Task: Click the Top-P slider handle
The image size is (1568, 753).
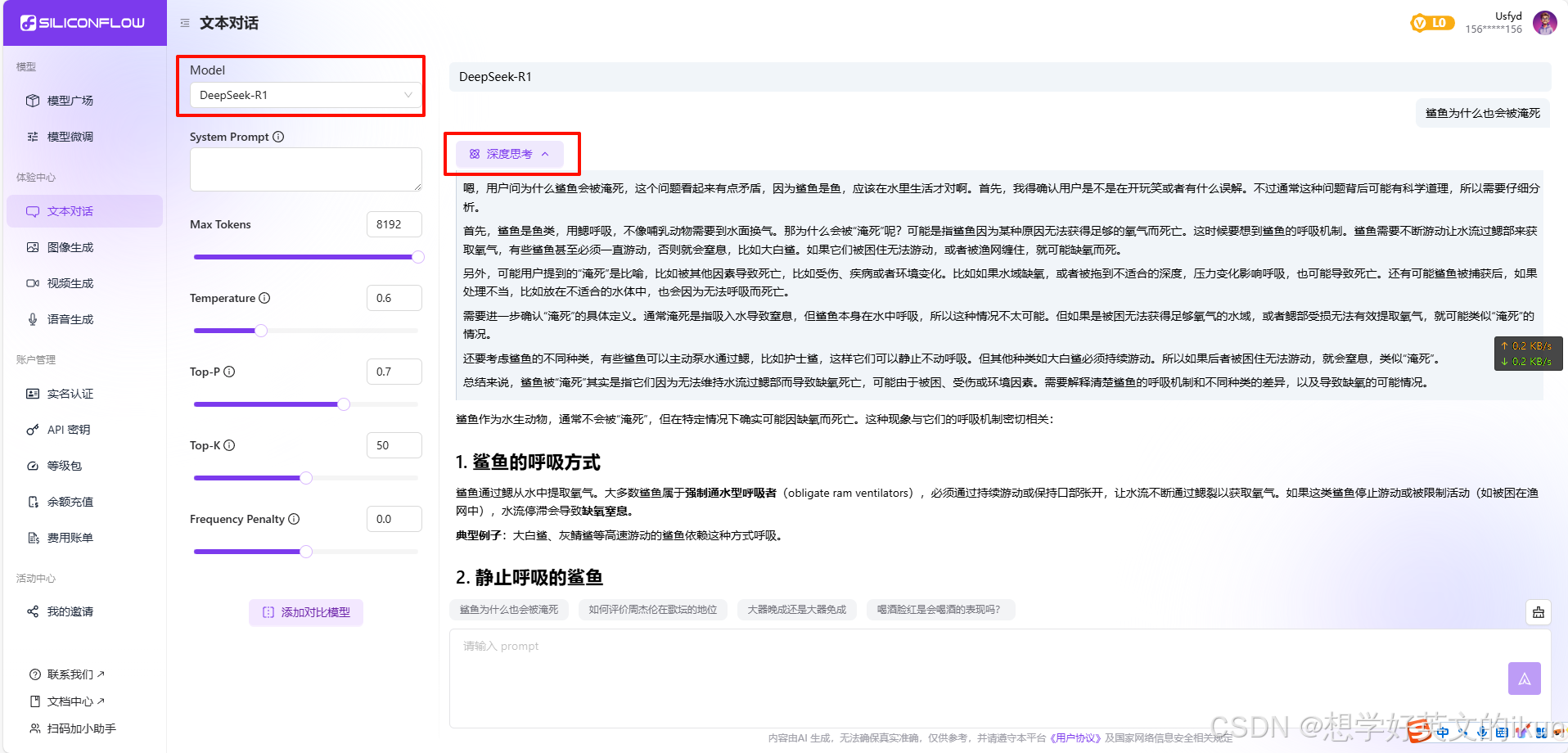Action: click(344, 404)
